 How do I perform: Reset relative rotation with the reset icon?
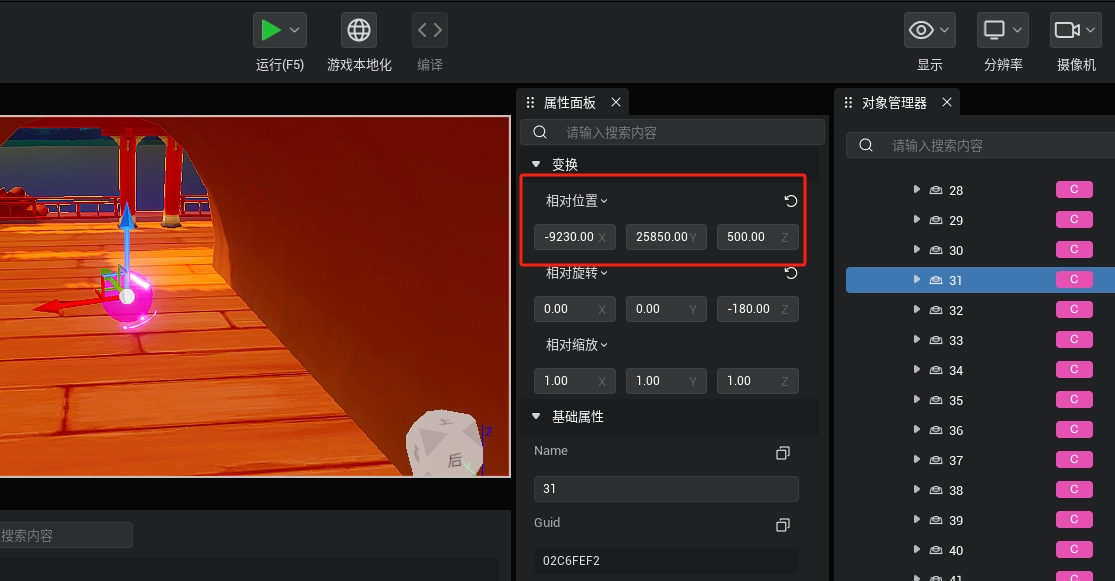(791, 273)
